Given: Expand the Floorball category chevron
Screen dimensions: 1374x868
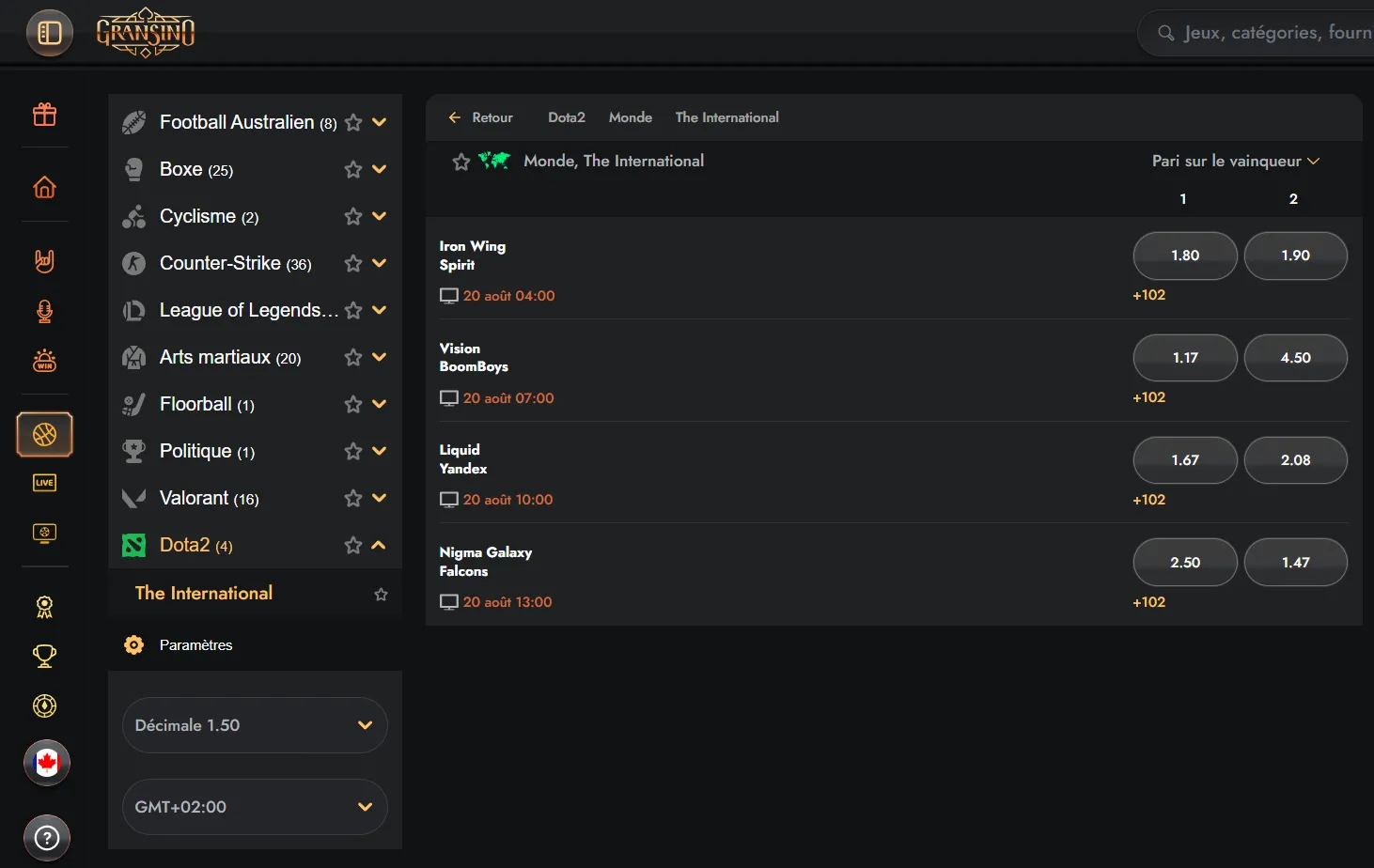Looking at the screenshot, I should point(380,404).
